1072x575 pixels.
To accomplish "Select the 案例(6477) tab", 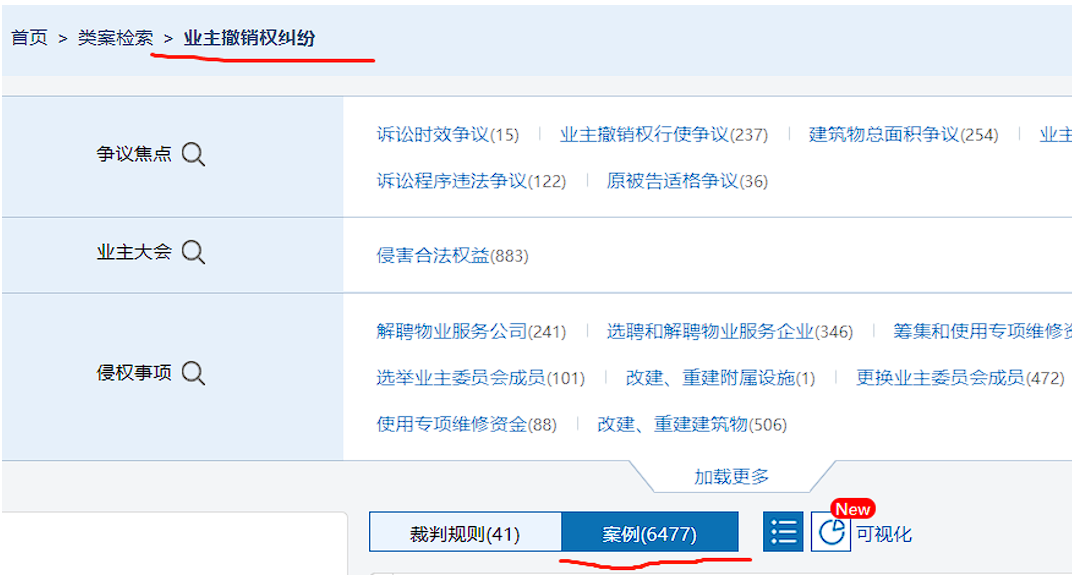I will coord(649,533).
